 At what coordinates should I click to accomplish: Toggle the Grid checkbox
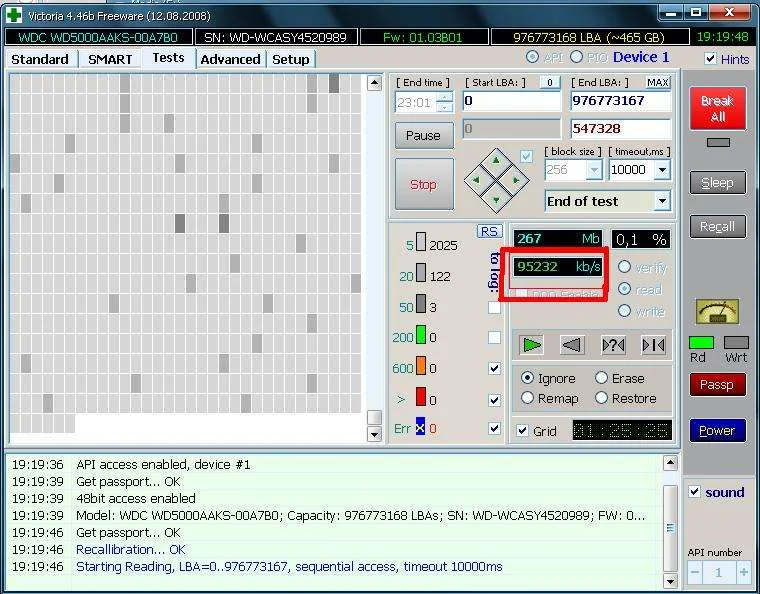(522, 431)
